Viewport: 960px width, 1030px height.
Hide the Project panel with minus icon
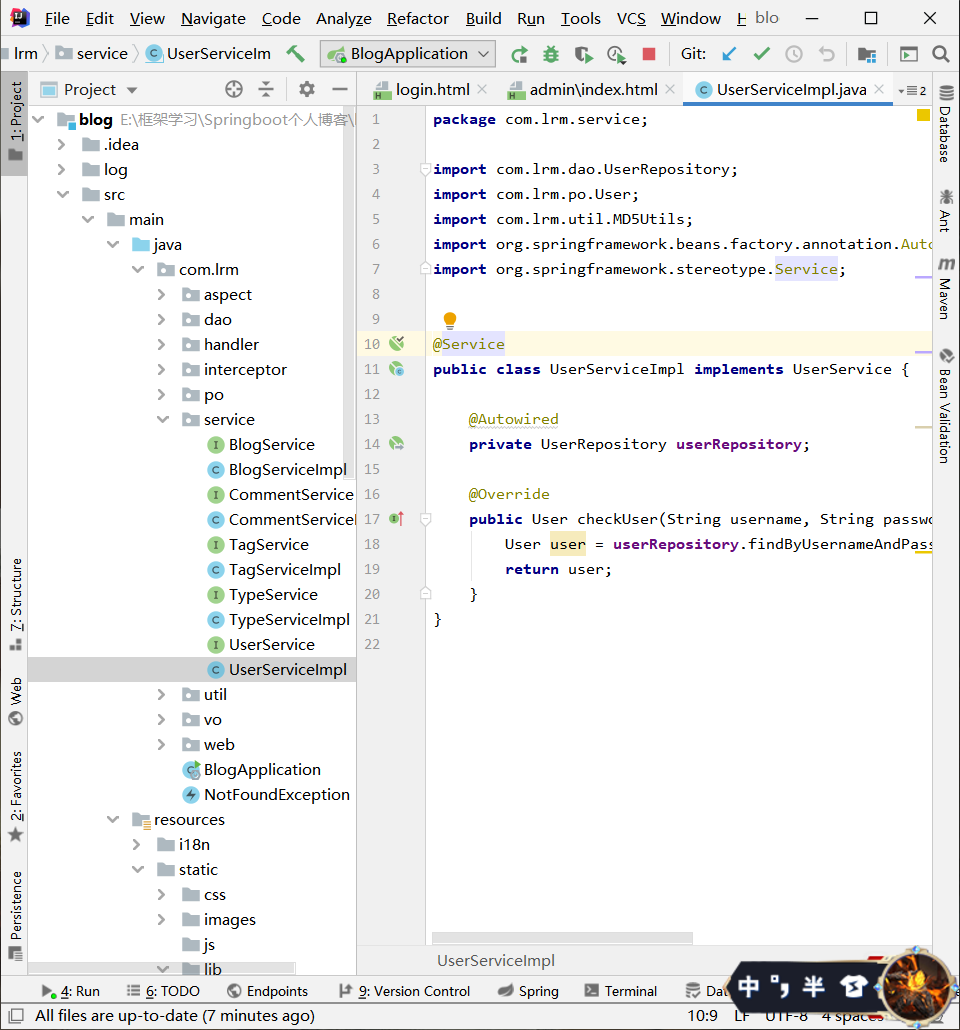340,89
